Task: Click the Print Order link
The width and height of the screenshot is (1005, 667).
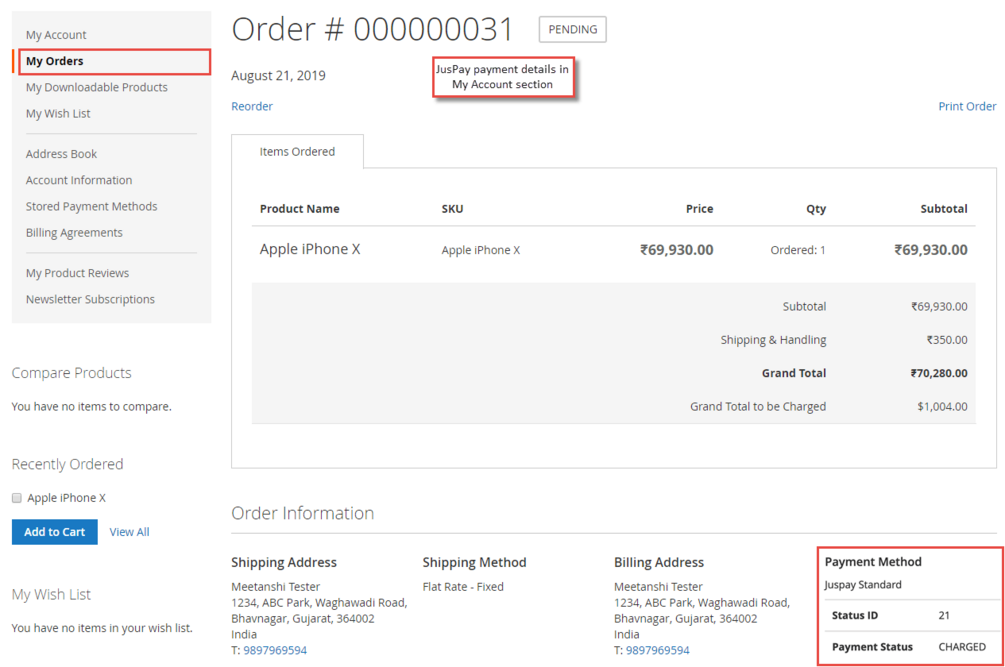Action: 967,106
